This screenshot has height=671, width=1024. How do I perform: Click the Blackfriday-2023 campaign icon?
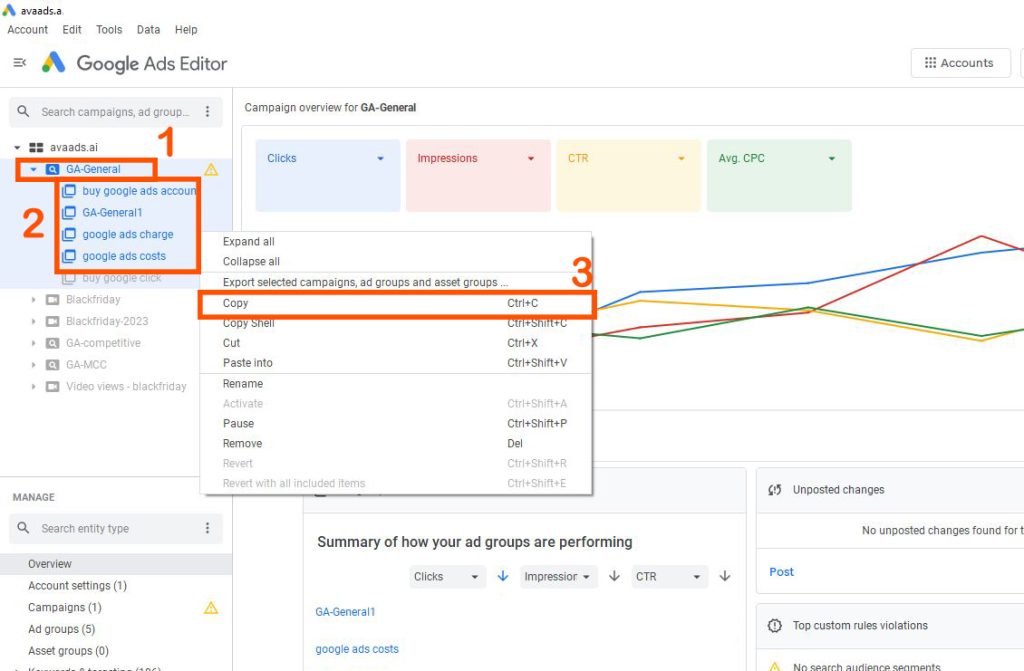tap(52, 321)
